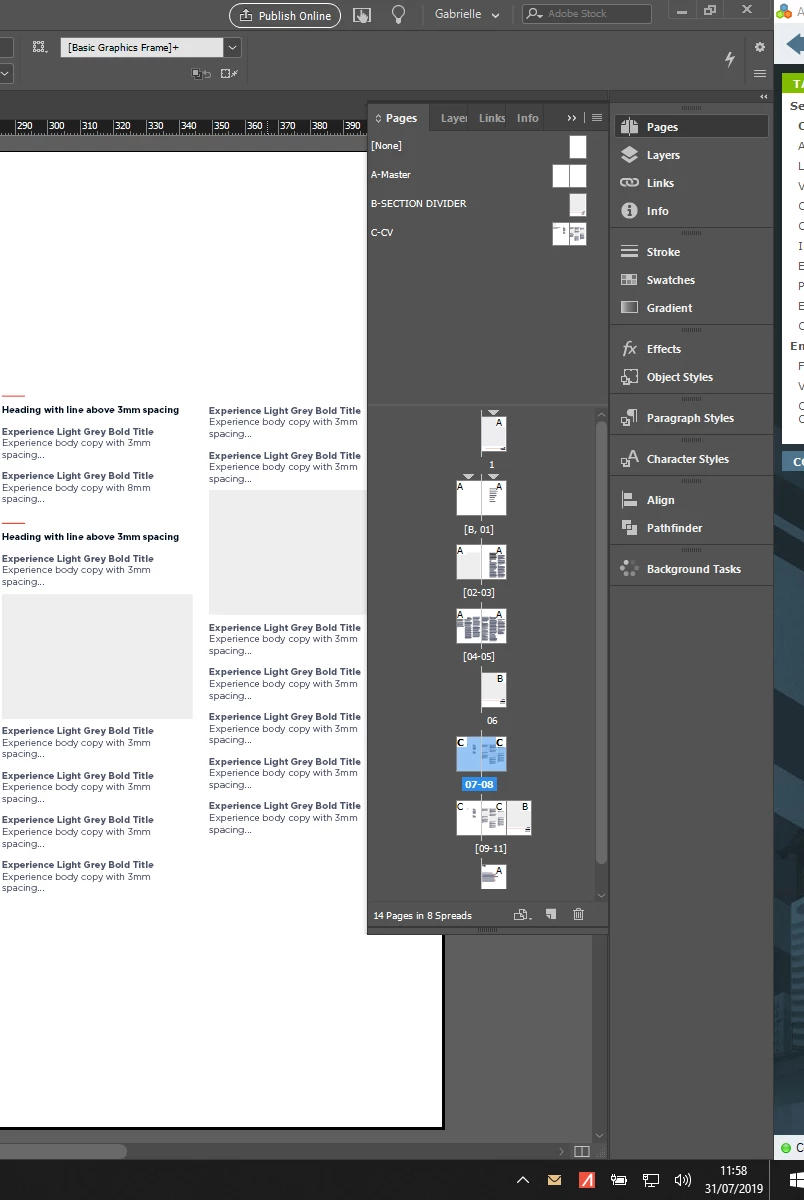
Task: Open the Align panel
Action: (x=692, y=500)
